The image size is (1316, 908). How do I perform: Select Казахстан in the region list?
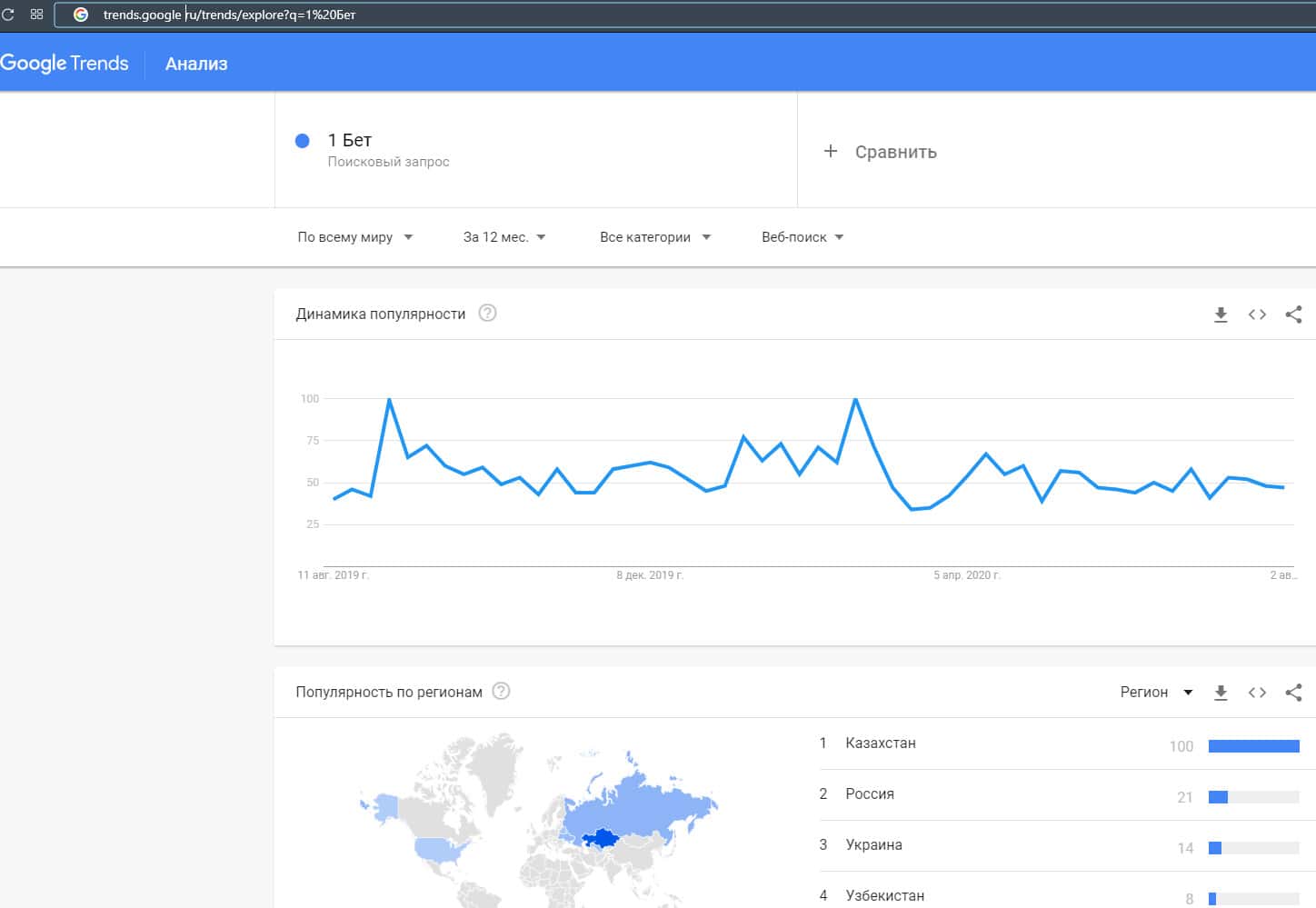click(880, 743)
